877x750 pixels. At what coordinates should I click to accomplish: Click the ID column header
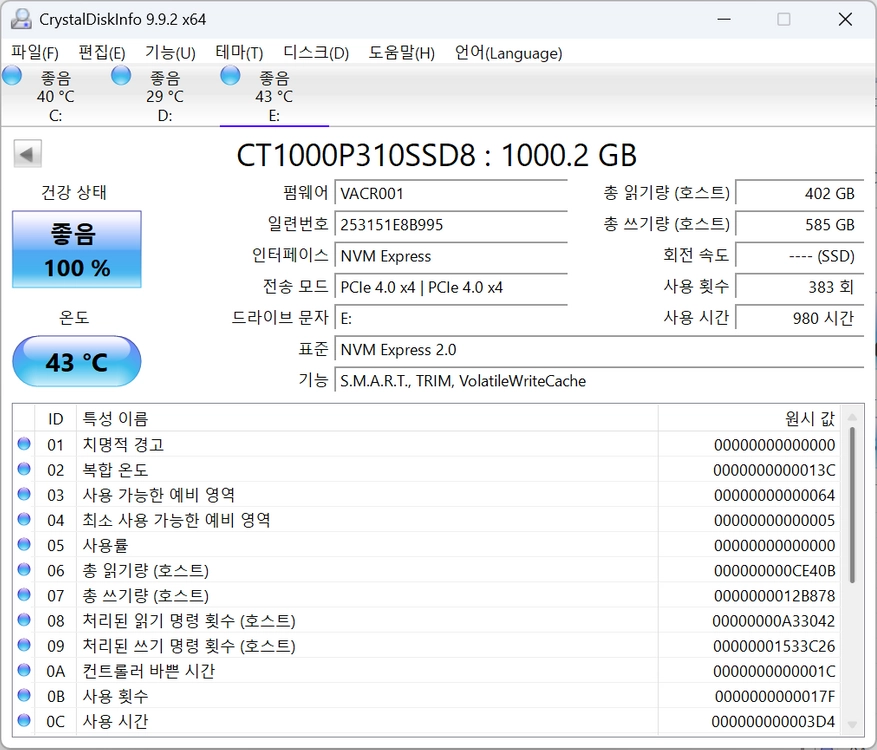tap(55, 418)
